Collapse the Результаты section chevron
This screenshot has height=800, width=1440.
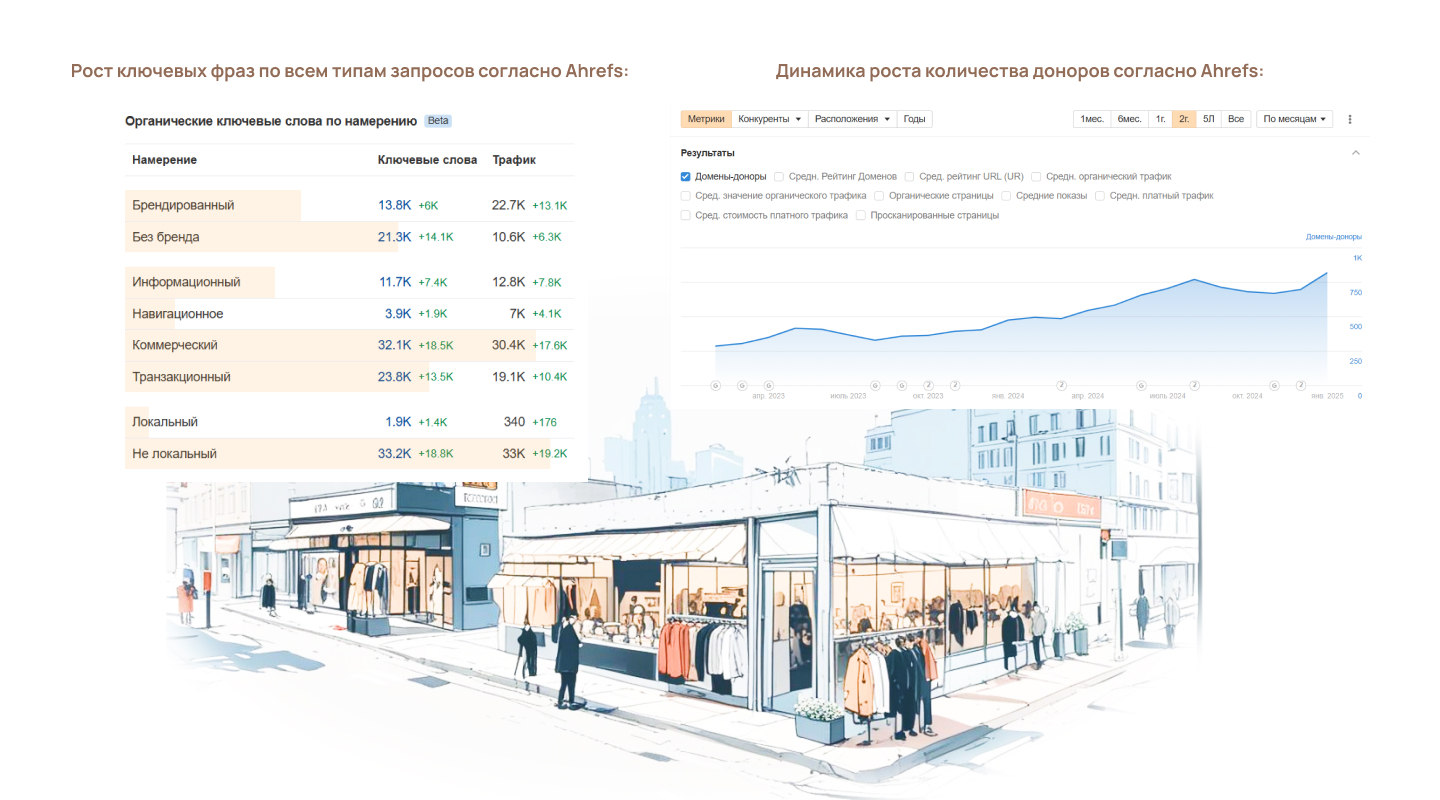point(1355,153)
